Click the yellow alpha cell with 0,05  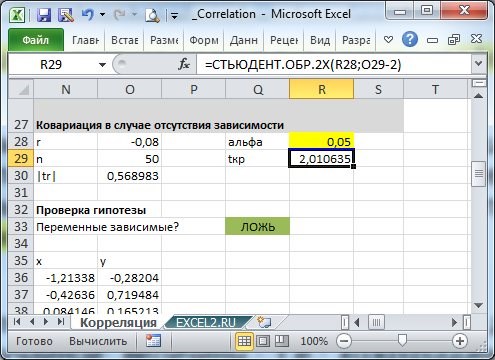(x=322, y=141)
